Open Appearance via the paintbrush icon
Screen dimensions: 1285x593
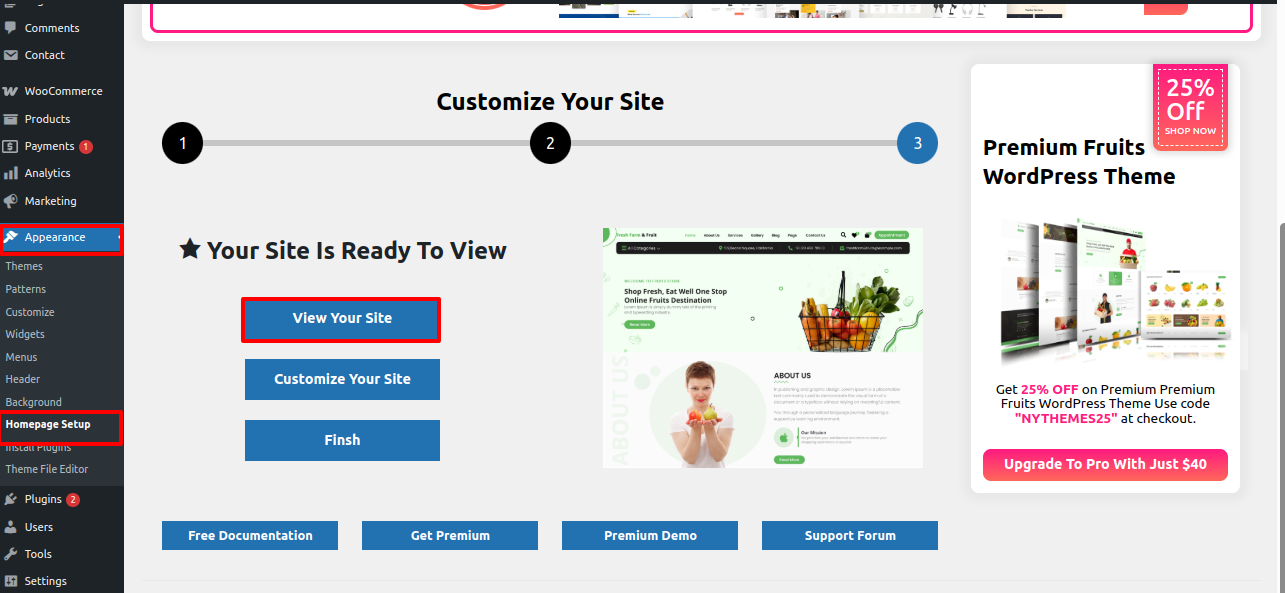tap(11, 238)
